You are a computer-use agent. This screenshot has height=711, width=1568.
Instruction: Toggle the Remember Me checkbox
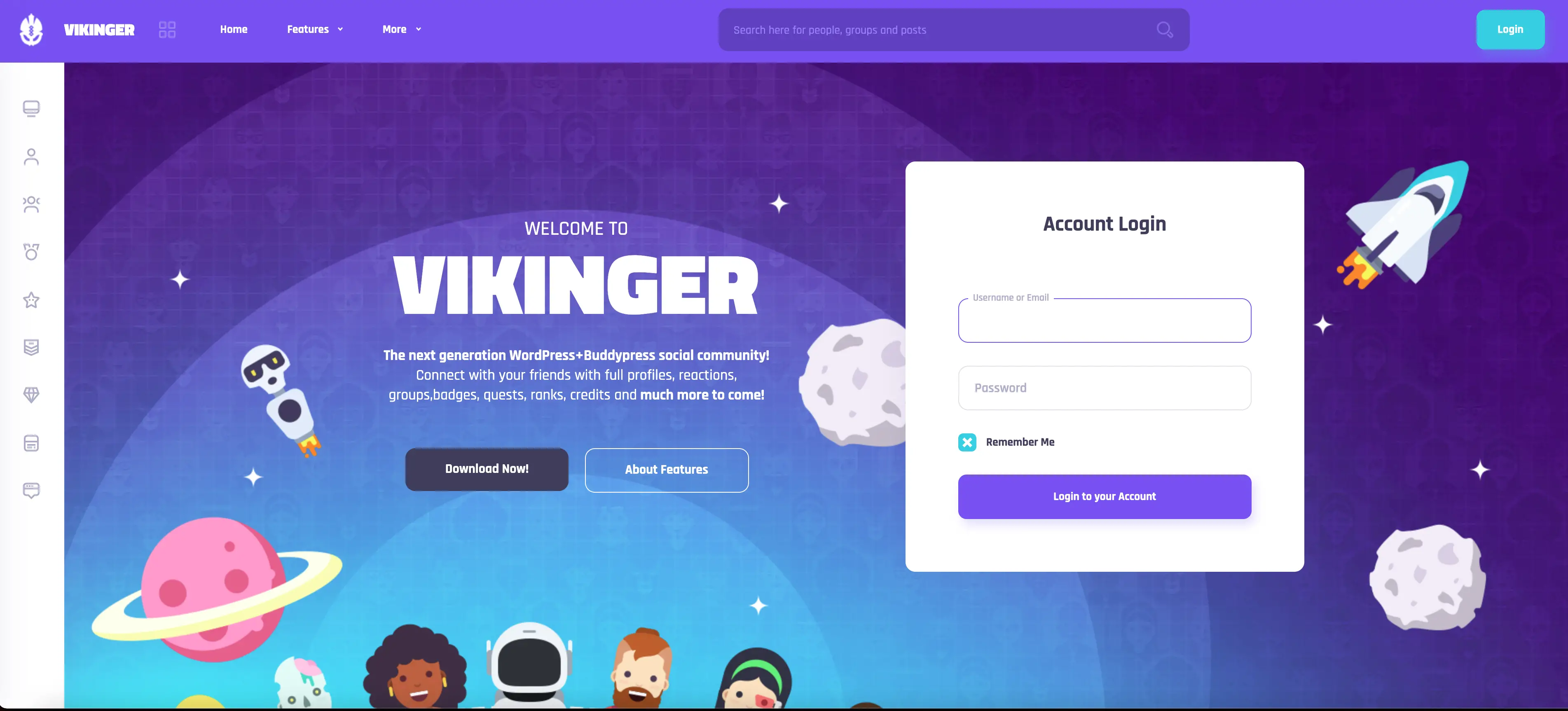tap(967, 442)
